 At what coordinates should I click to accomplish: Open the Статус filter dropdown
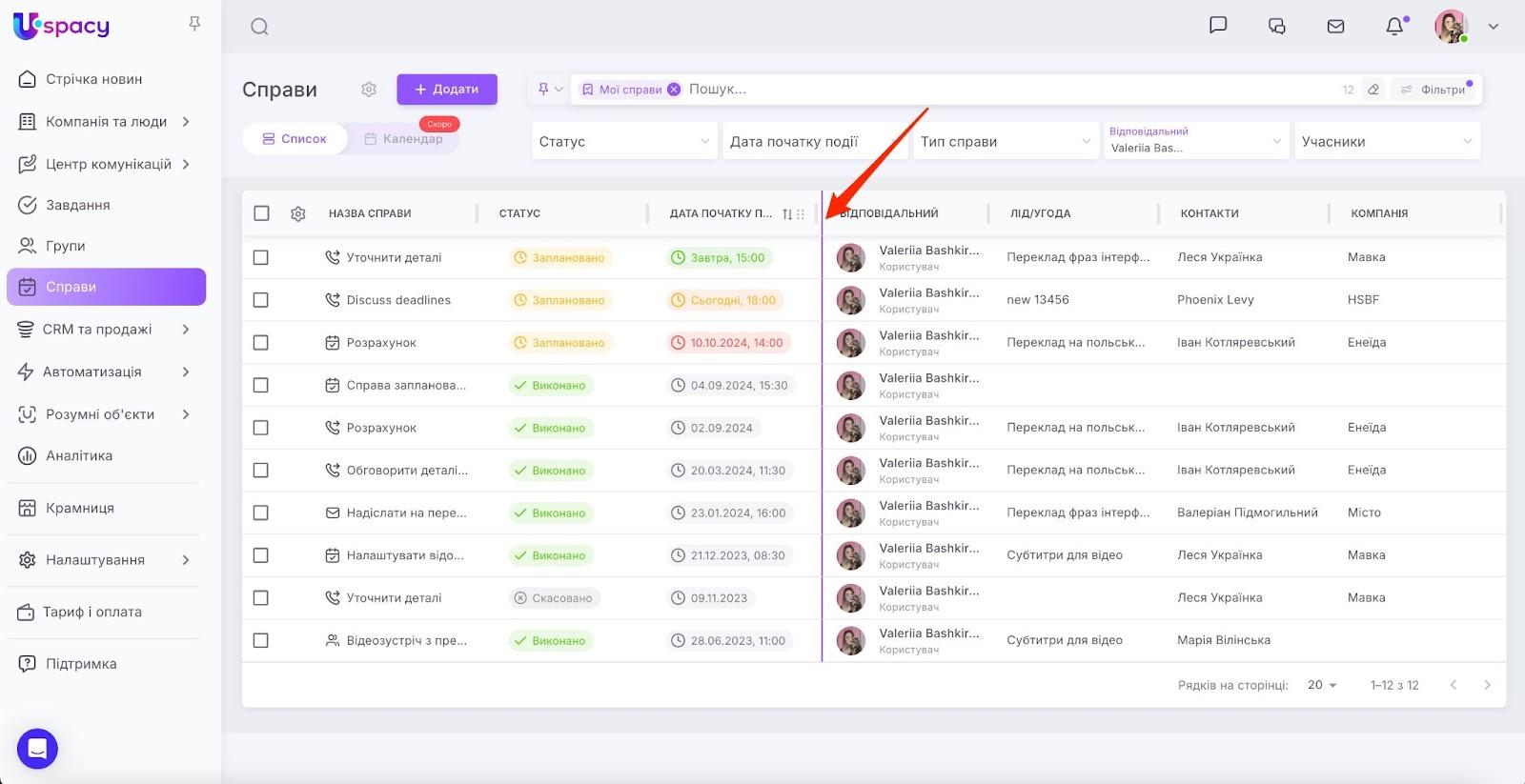click(624, 141)
